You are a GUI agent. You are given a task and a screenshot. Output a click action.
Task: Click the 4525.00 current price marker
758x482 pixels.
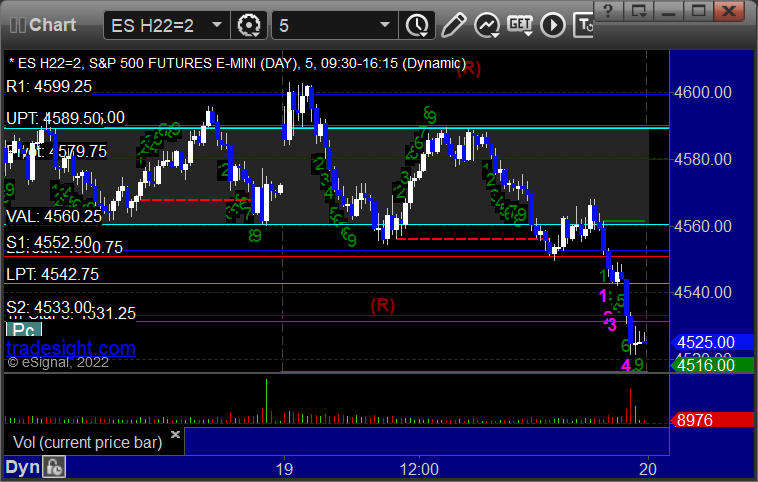[x=712, y=342]
